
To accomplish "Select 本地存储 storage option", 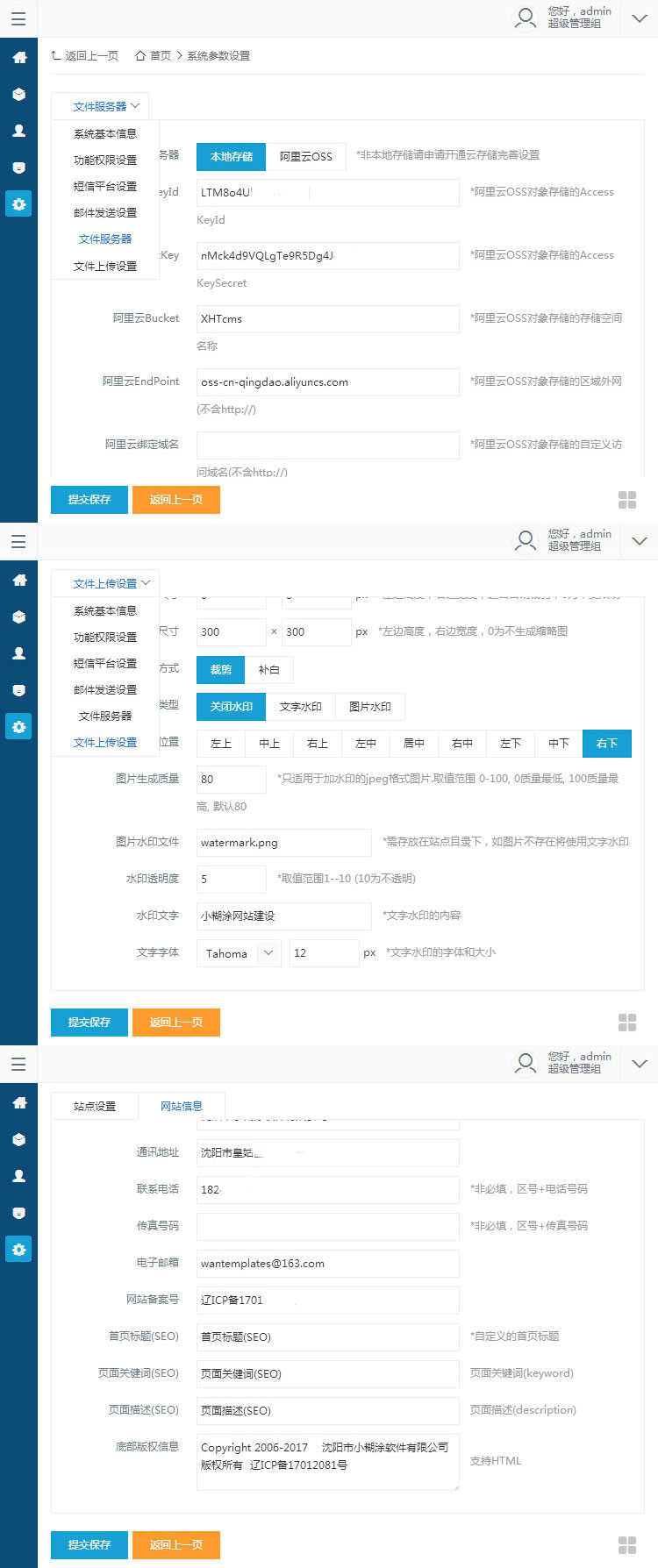I will (232, 156).
